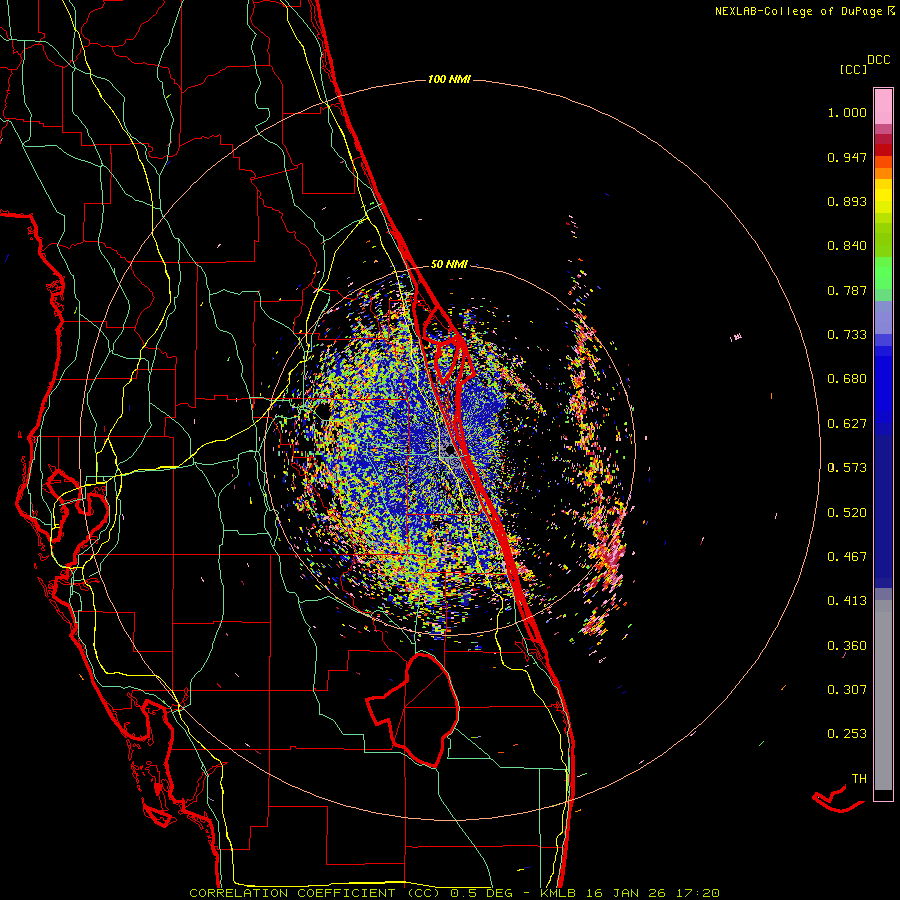Select the 1.000 legend value
The image size is (900, 900).
(x=847, y=112)
